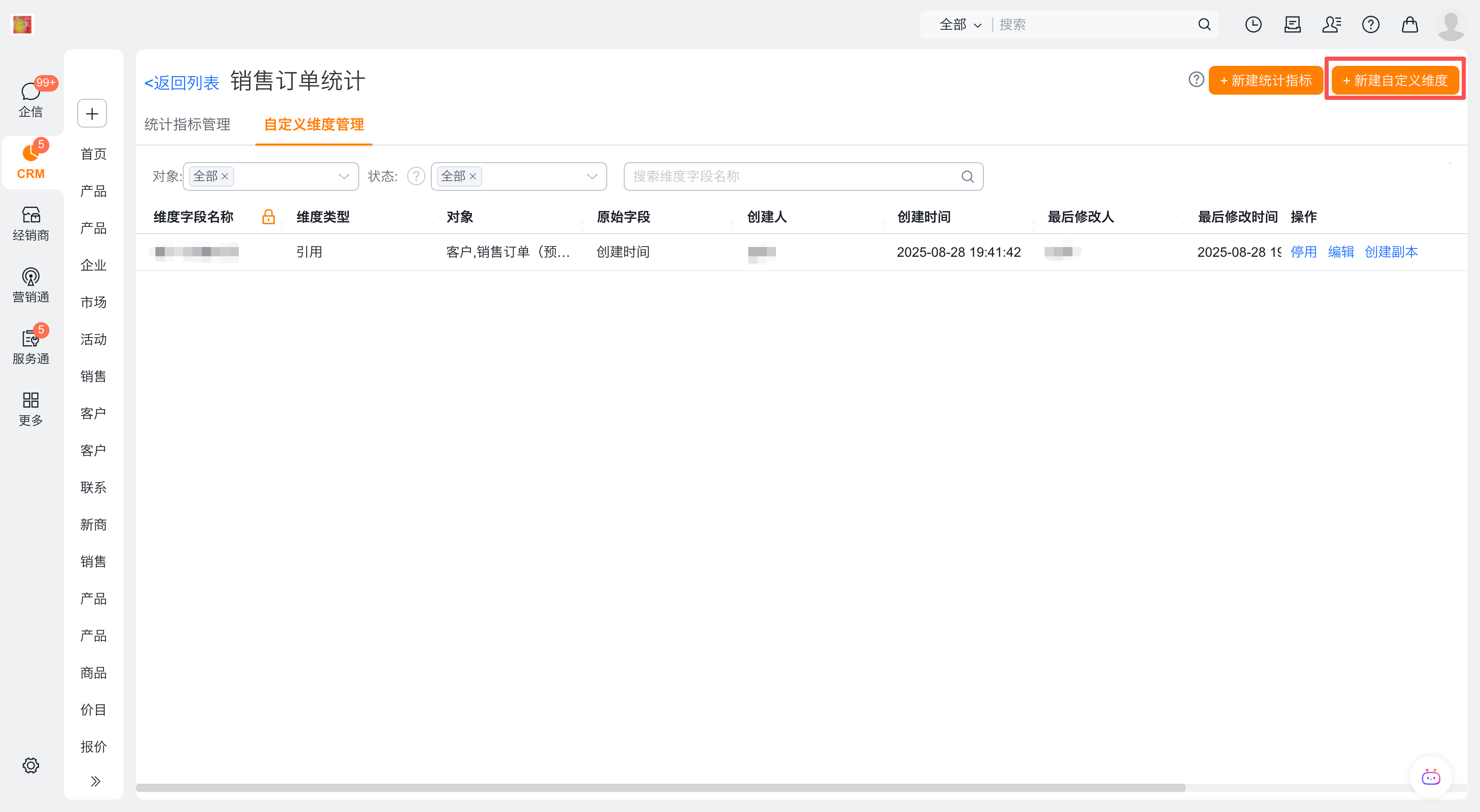Click the lock icon in table header
Screen dimensions: 1480x812
point(268,217)
